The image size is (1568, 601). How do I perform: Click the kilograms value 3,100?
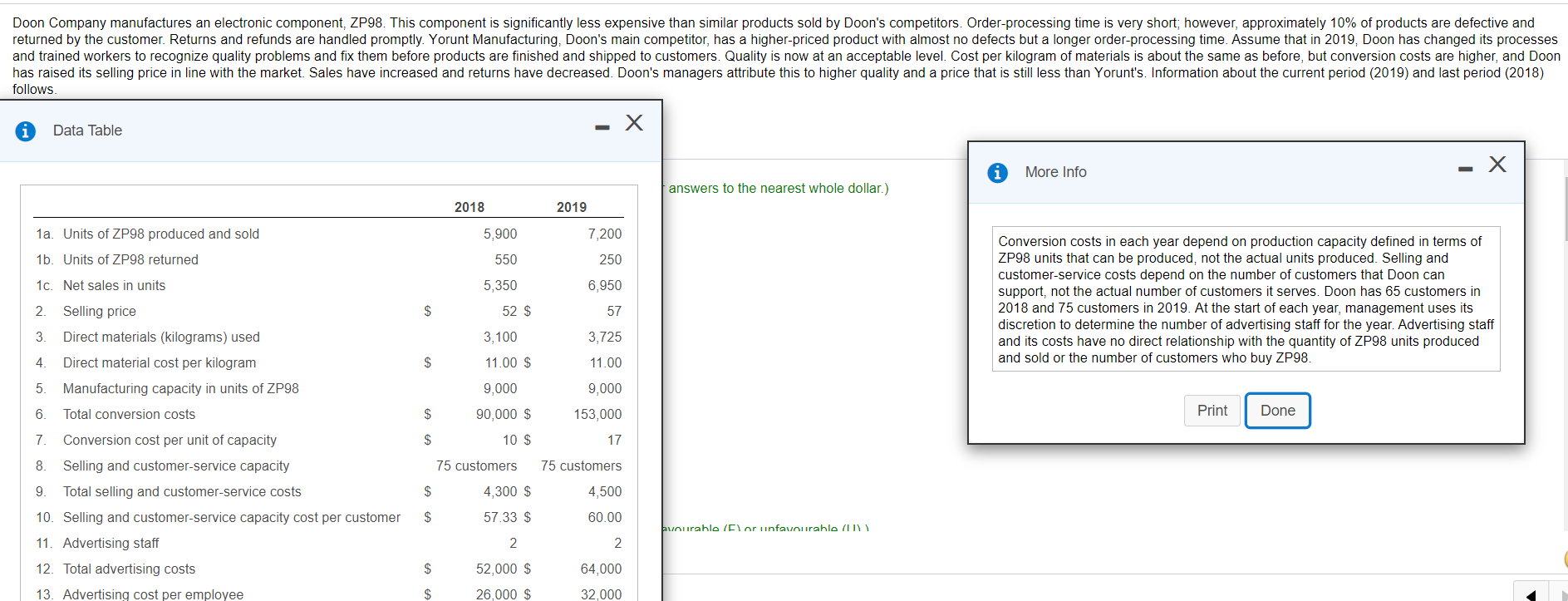[500, 337]
